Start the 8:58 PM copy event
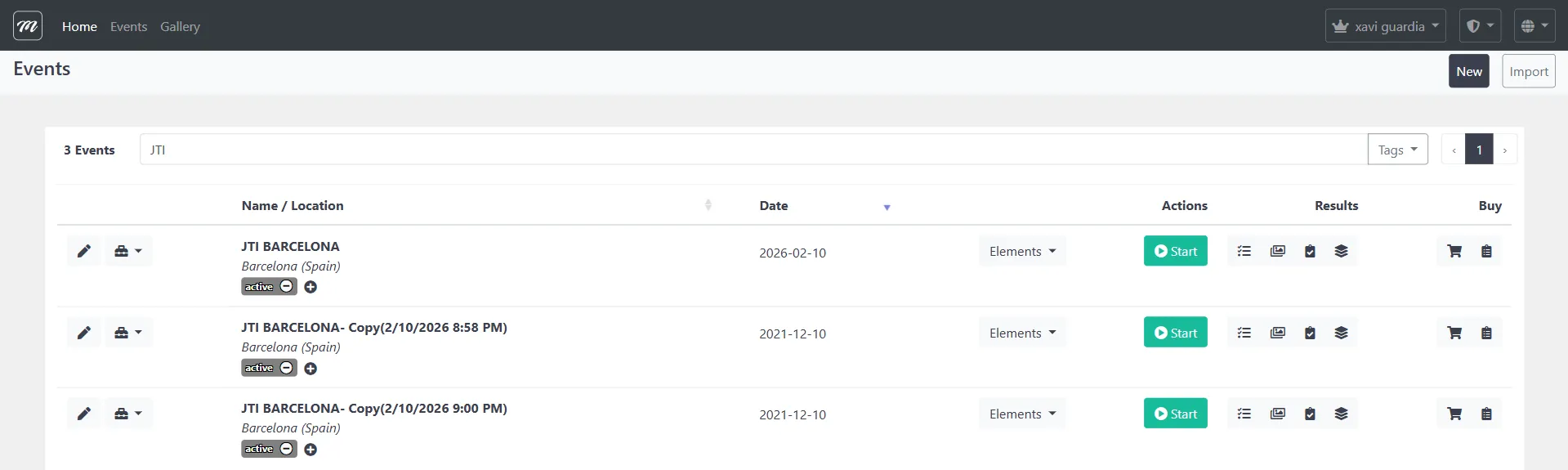Image resolution: width=1568 pixels, height=470 pixels. (1175, 333)
